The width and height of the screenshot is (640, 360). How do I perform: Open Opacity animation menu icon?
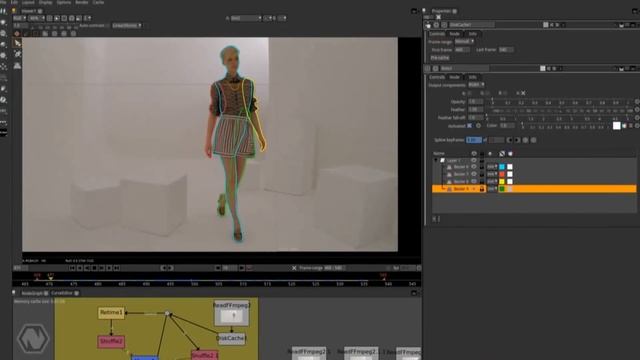point(637,102)
